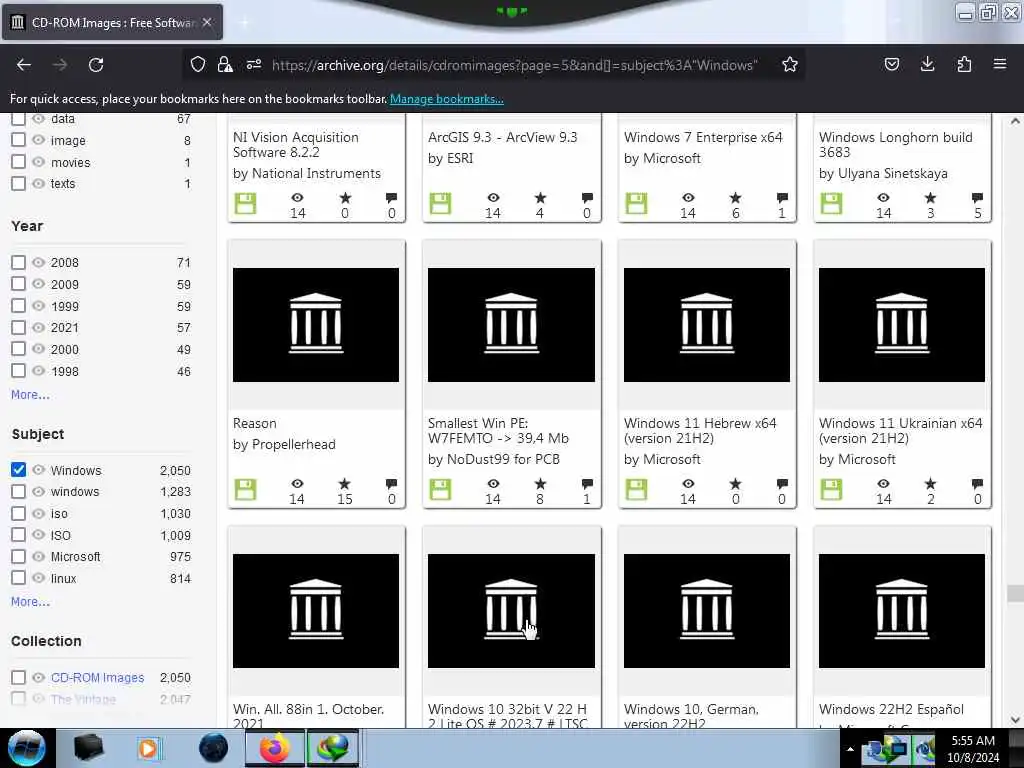Image resolution: width=1024 pixels, height=768 pixels.
Task: Open Windows Longhorn build 3683 title
Action: [x=895, y=144]
